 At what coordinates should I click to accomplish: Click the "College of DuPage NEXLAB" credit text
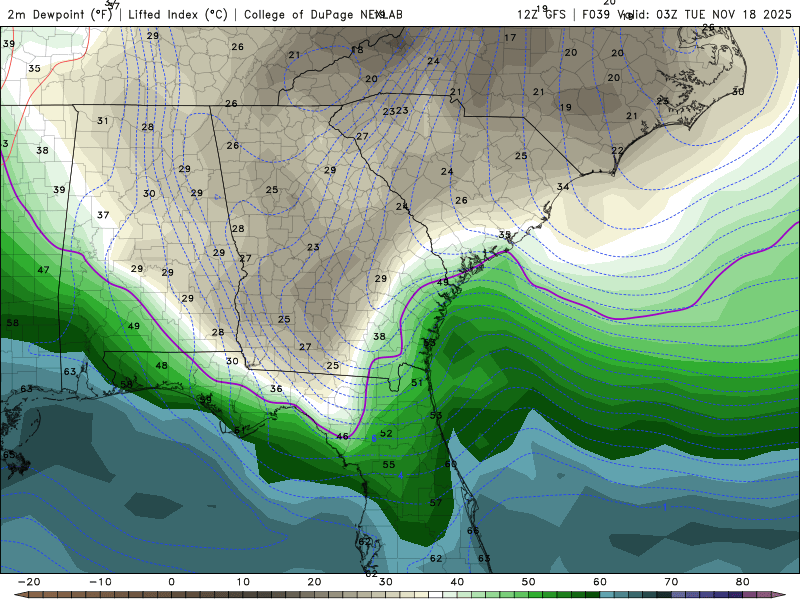click(x=323, y=15)
